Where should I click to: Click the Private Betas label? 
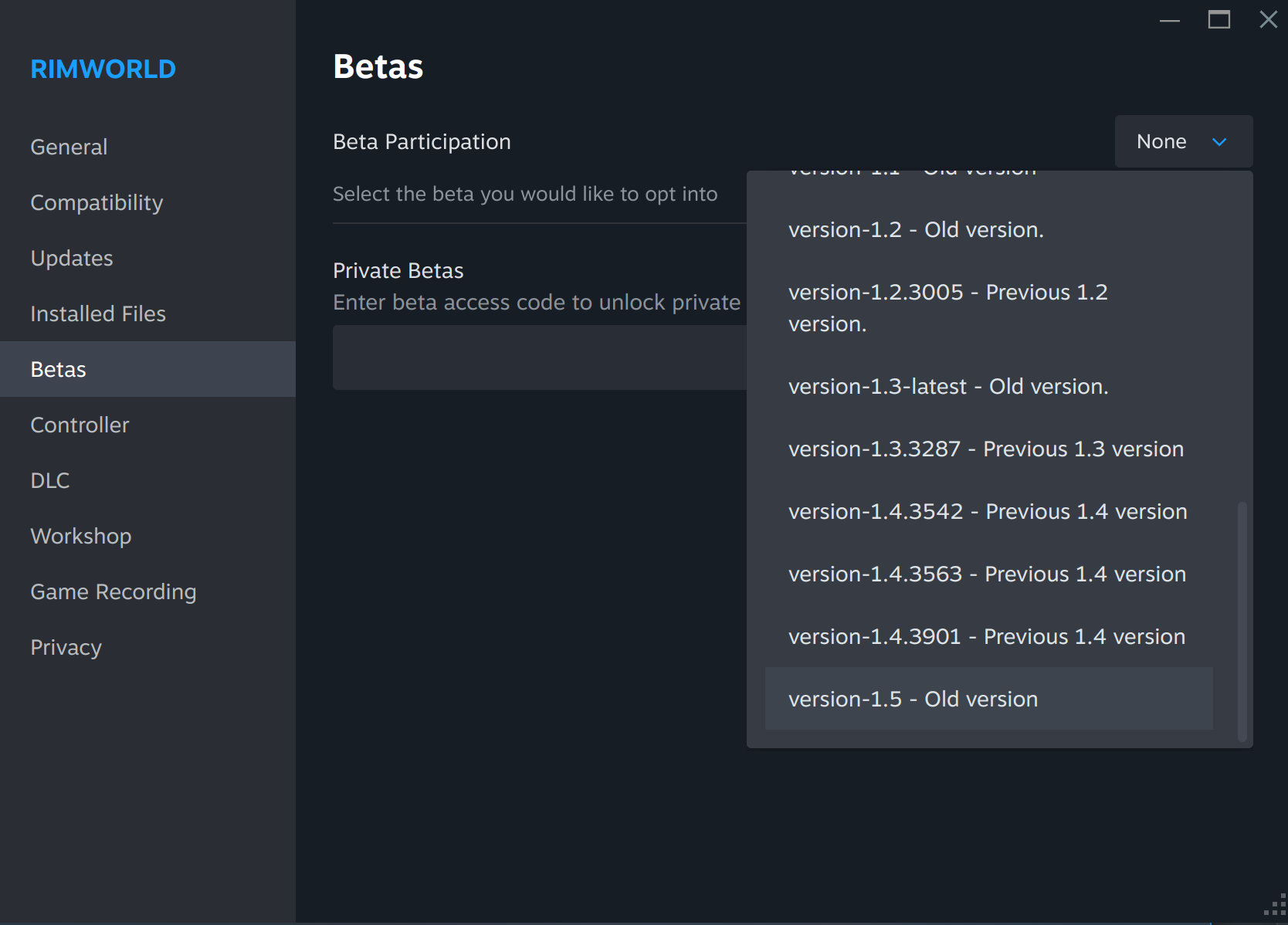tap(398, 270)
